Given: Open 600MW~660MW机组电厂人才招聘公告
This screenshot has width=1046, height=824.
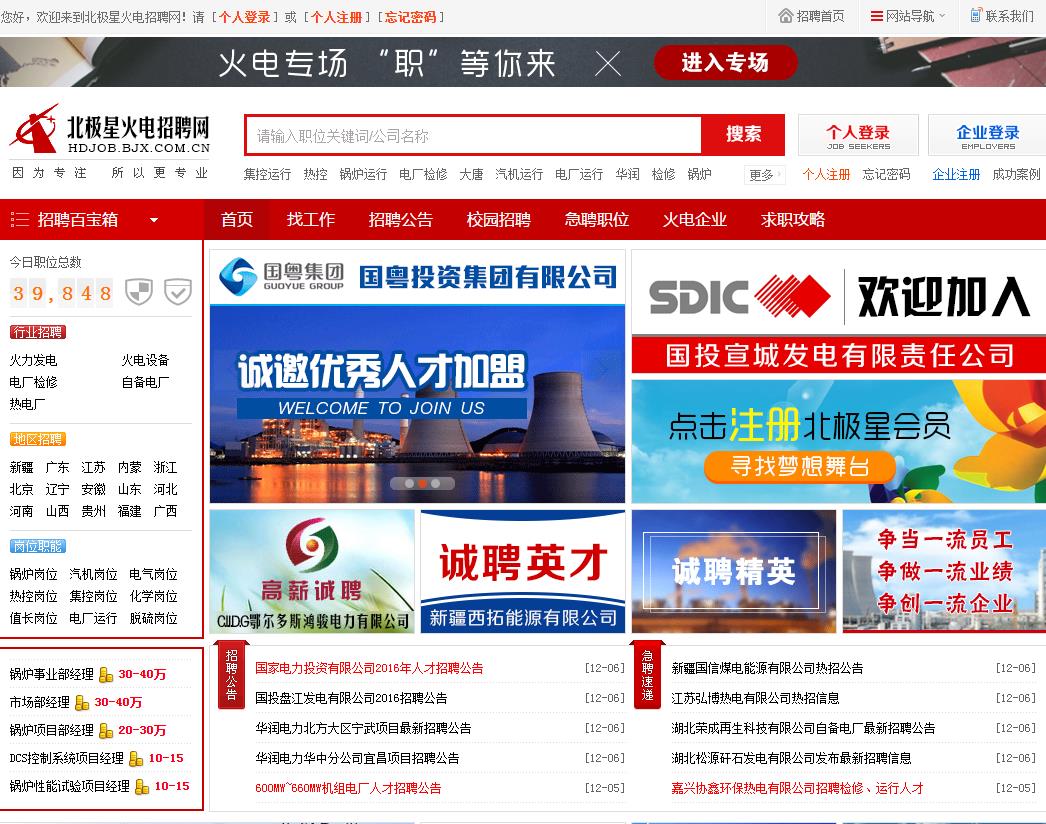Looking at the screenshot, I should point(348,788).
